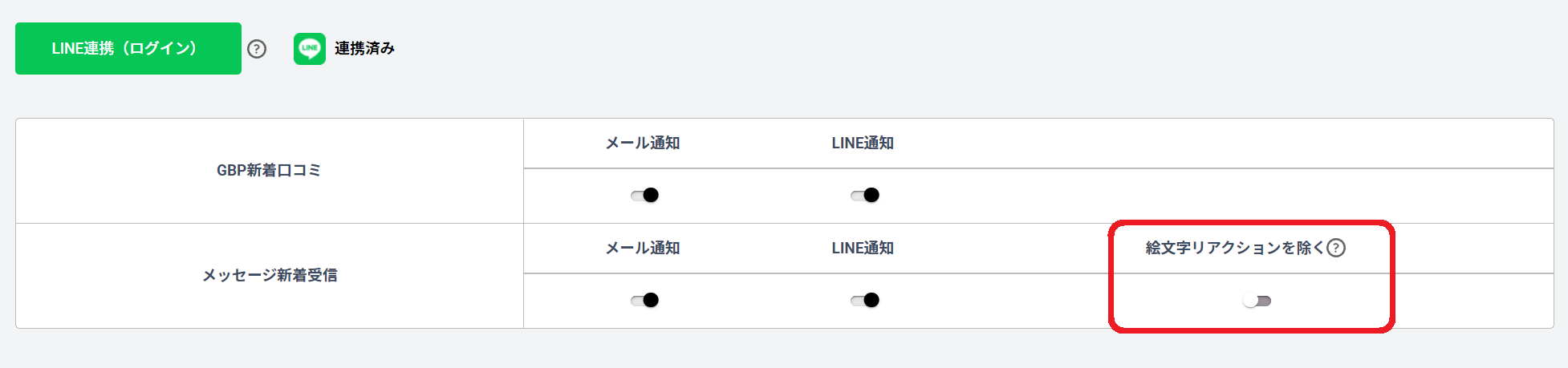Select the メッセージ新着受信 row label
Screen dimensions: 1568x368
(270, 275)
